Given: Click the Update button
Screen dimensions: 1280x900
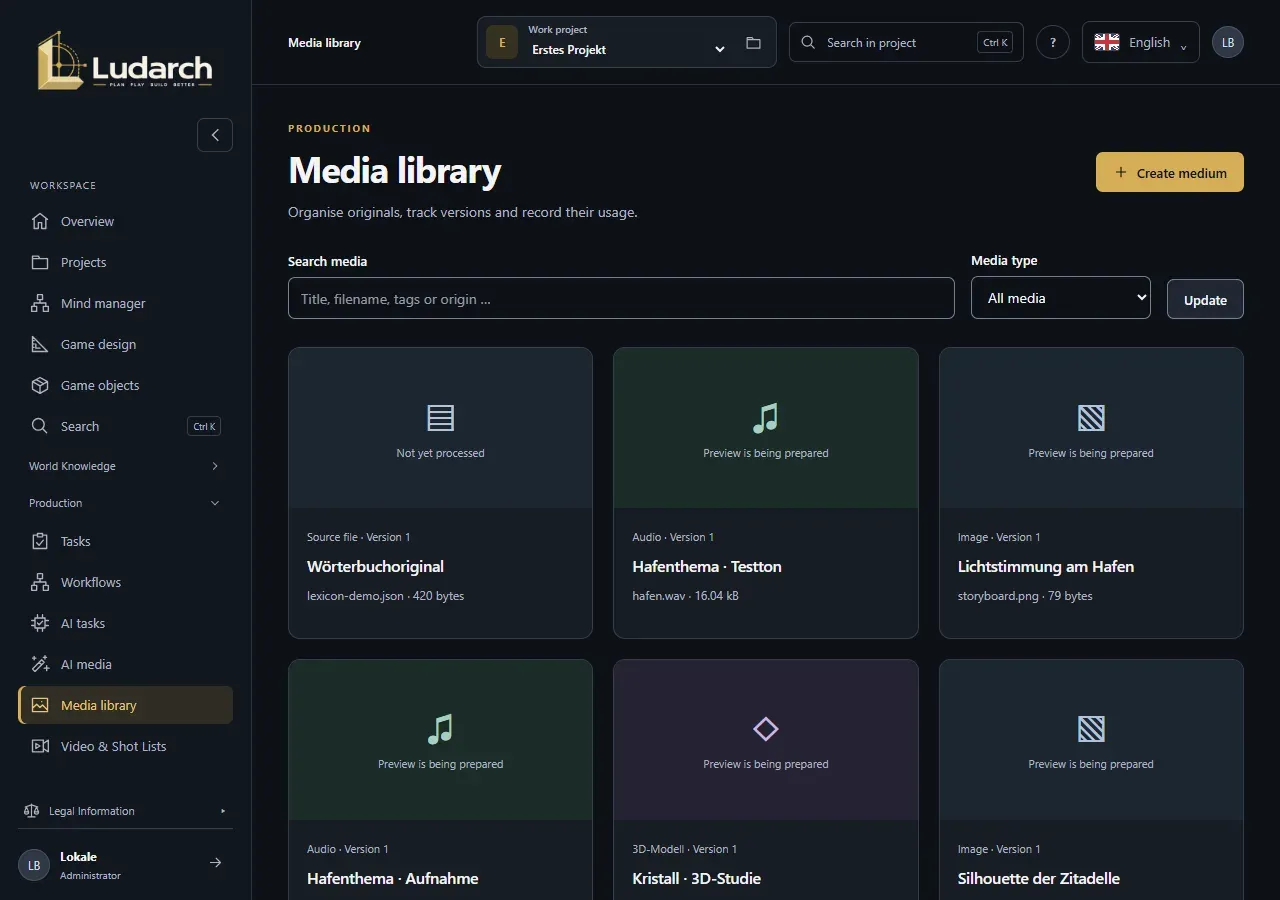Looking at the screenshot, I should (x=1205, y=299).
